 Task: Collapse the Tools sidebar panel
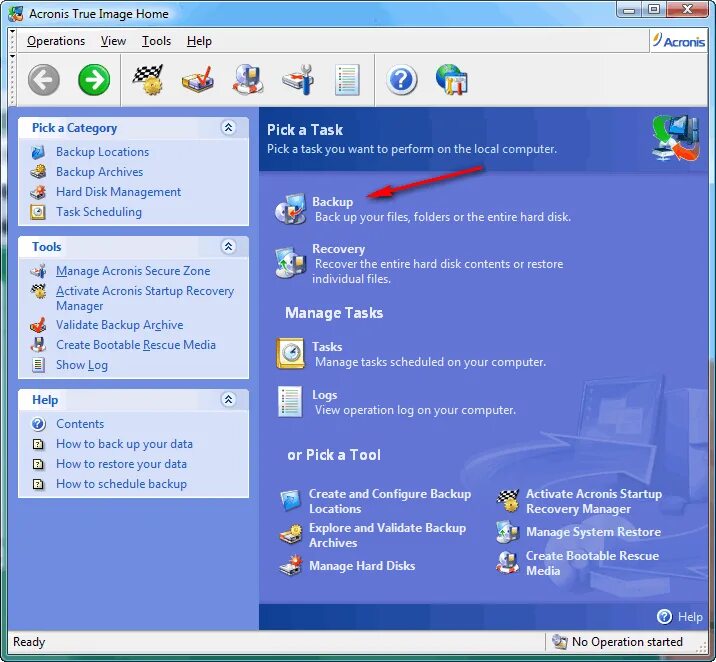[228, 247]
